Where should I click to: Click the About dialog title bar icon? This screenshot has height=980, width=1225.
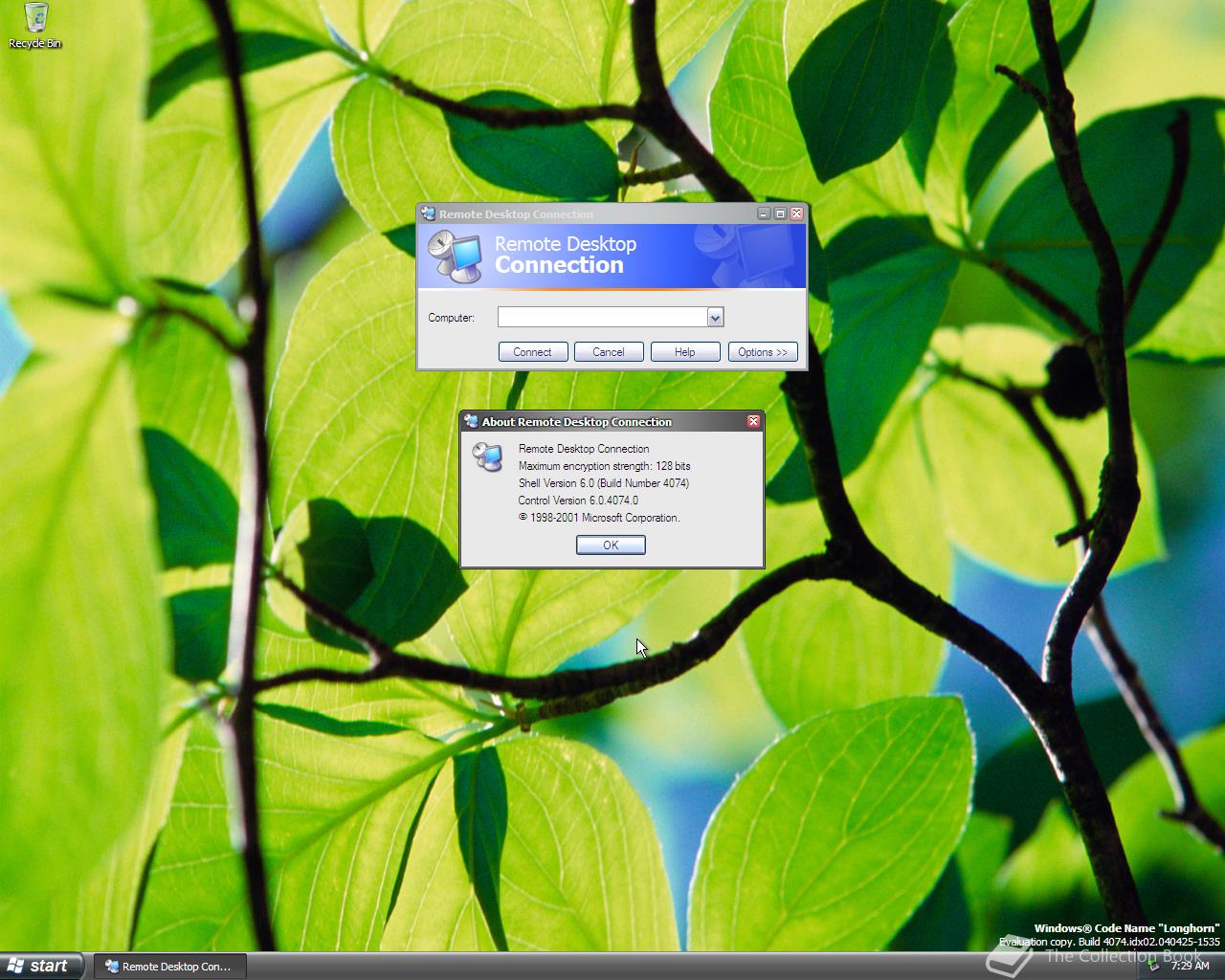click(x=471, y=421)
